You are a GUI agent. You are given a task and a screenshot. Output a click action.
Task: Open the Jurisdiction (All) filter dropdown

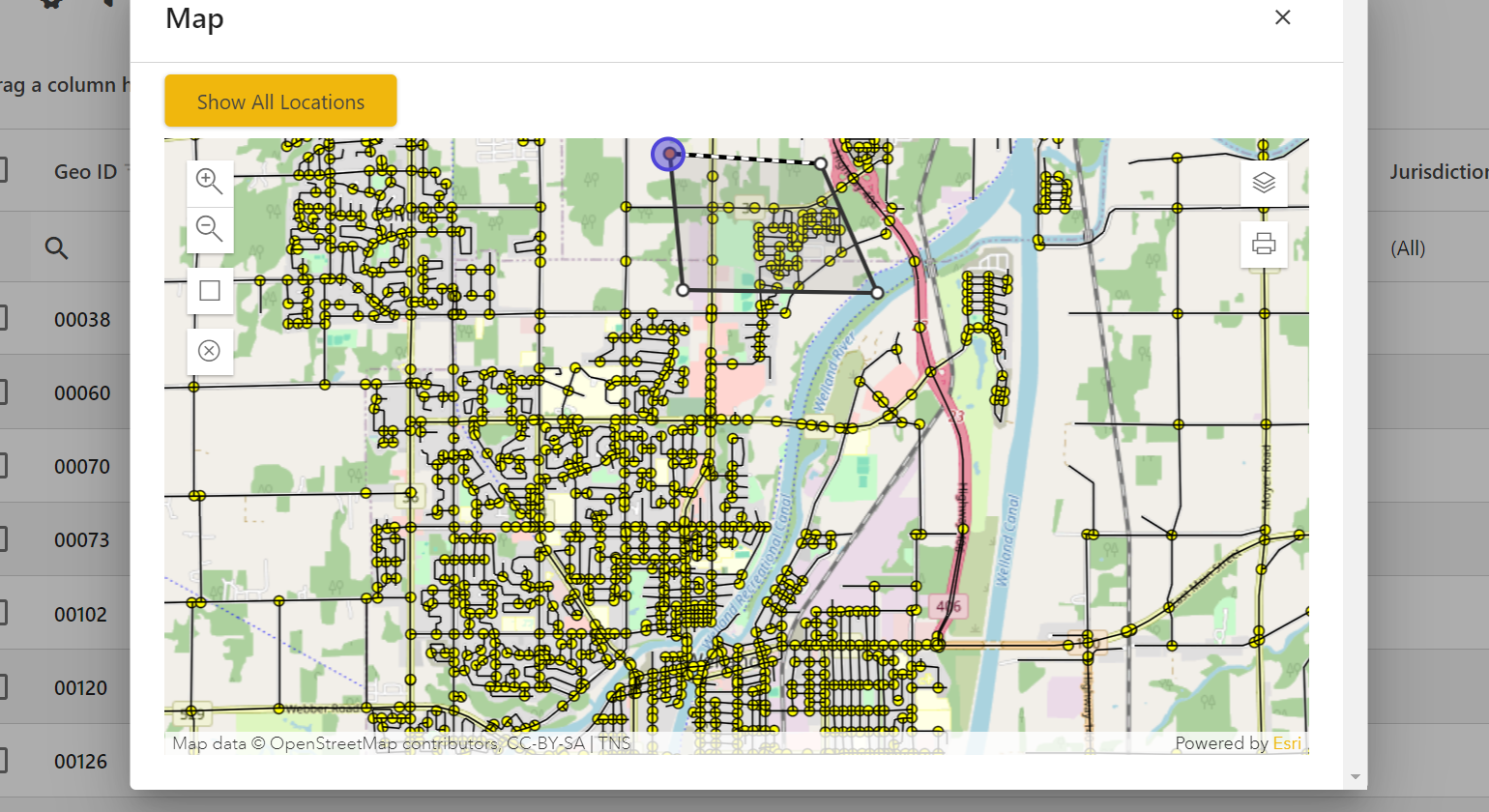coord(1408,248)
